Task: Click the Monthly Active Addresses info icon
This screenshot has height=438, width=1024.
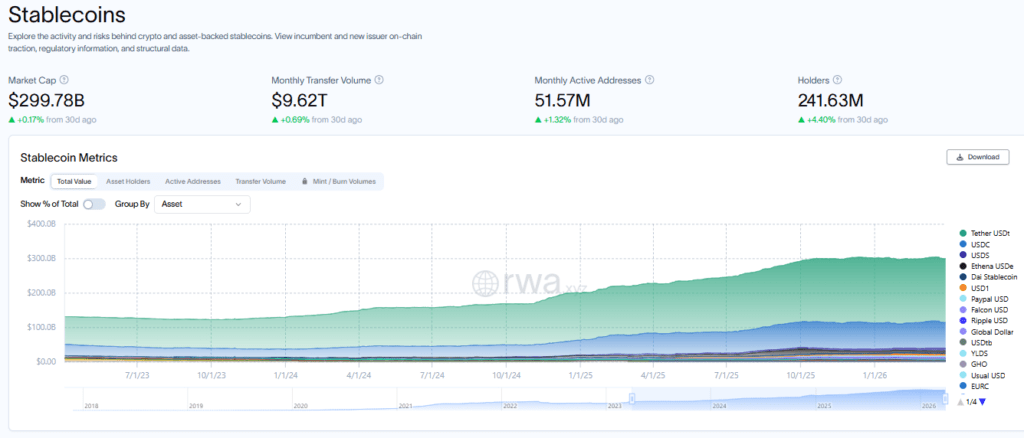Action: point(650,80)
